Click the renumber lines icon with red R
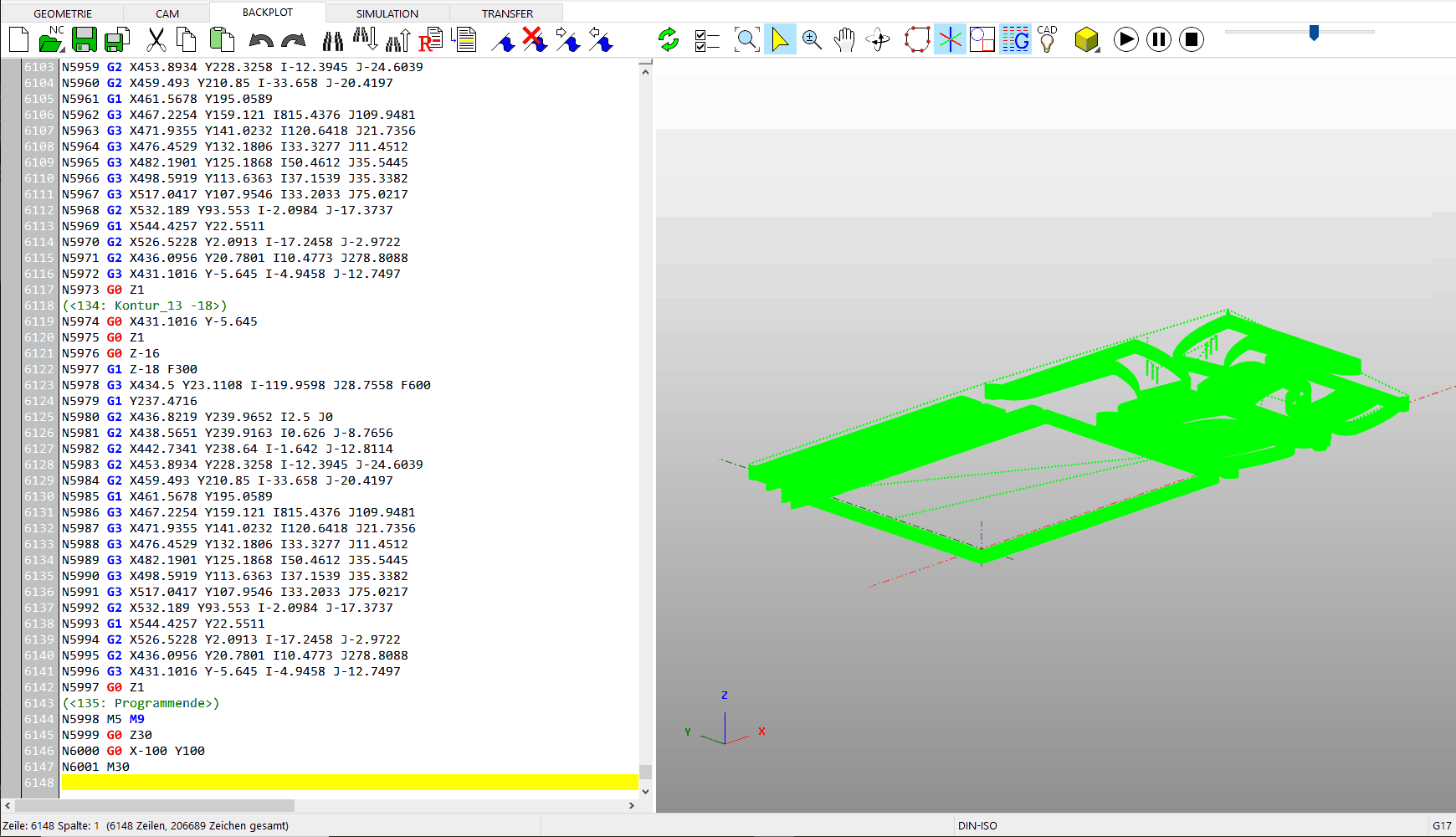The height and width of the screenshot is (837, 1456). click(430, 39)
